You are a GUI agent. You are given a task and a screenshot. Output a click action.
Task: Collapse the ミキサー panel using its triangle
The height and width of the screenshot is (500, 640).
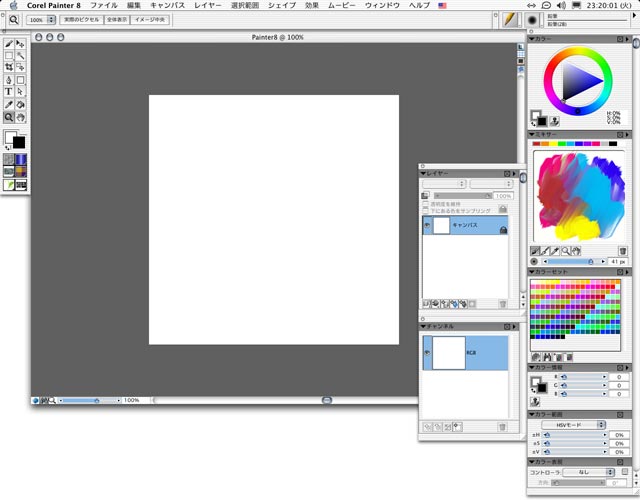point(532,134)
